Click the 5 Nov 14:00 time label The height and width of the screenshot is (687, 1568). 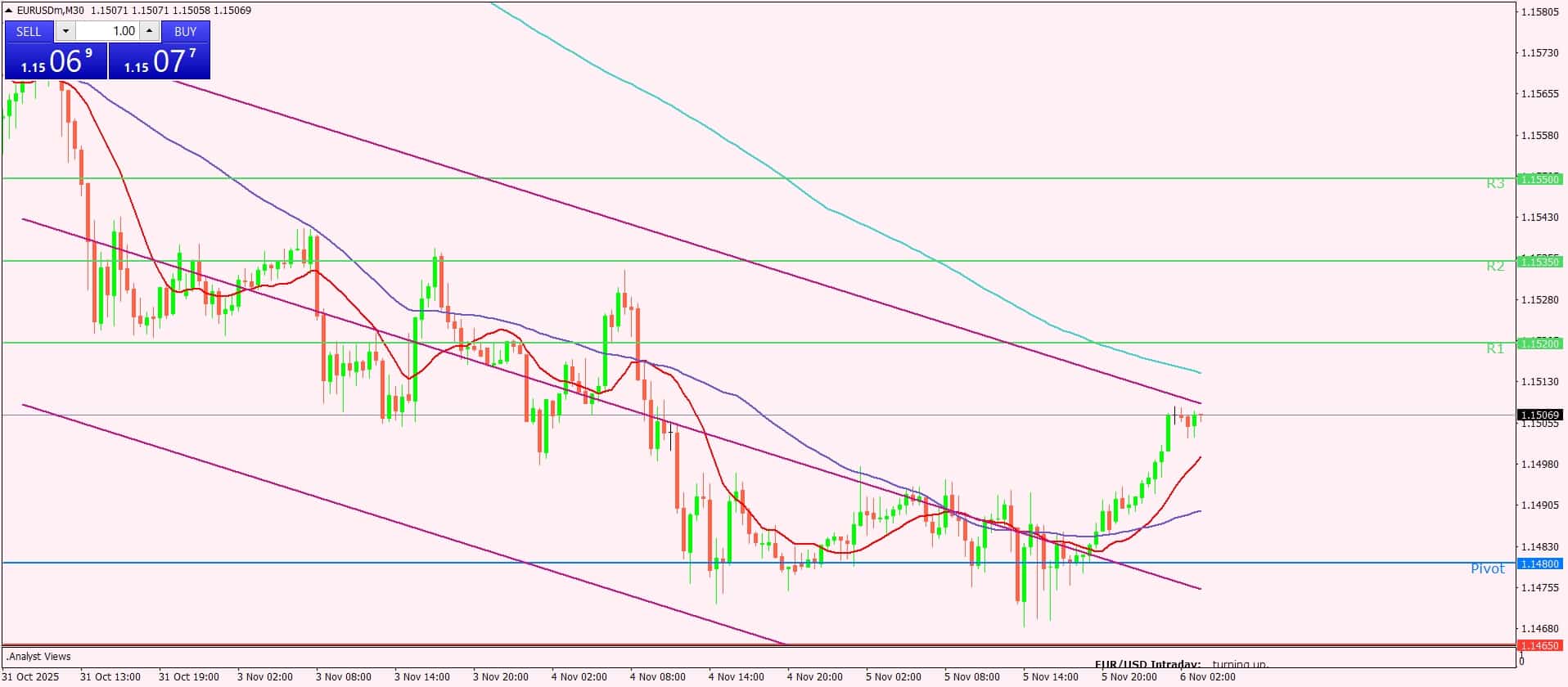pos(1051,677)
